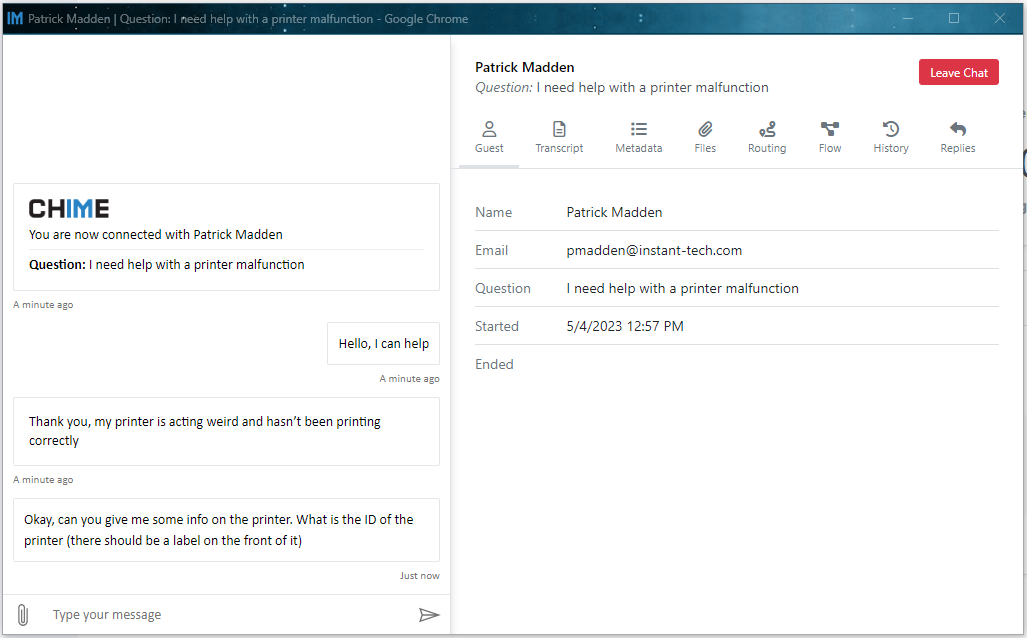Viewport: 1027px width, 638px height.
Task: Open Files paperclip icon in tab bar
Action: 705,129
